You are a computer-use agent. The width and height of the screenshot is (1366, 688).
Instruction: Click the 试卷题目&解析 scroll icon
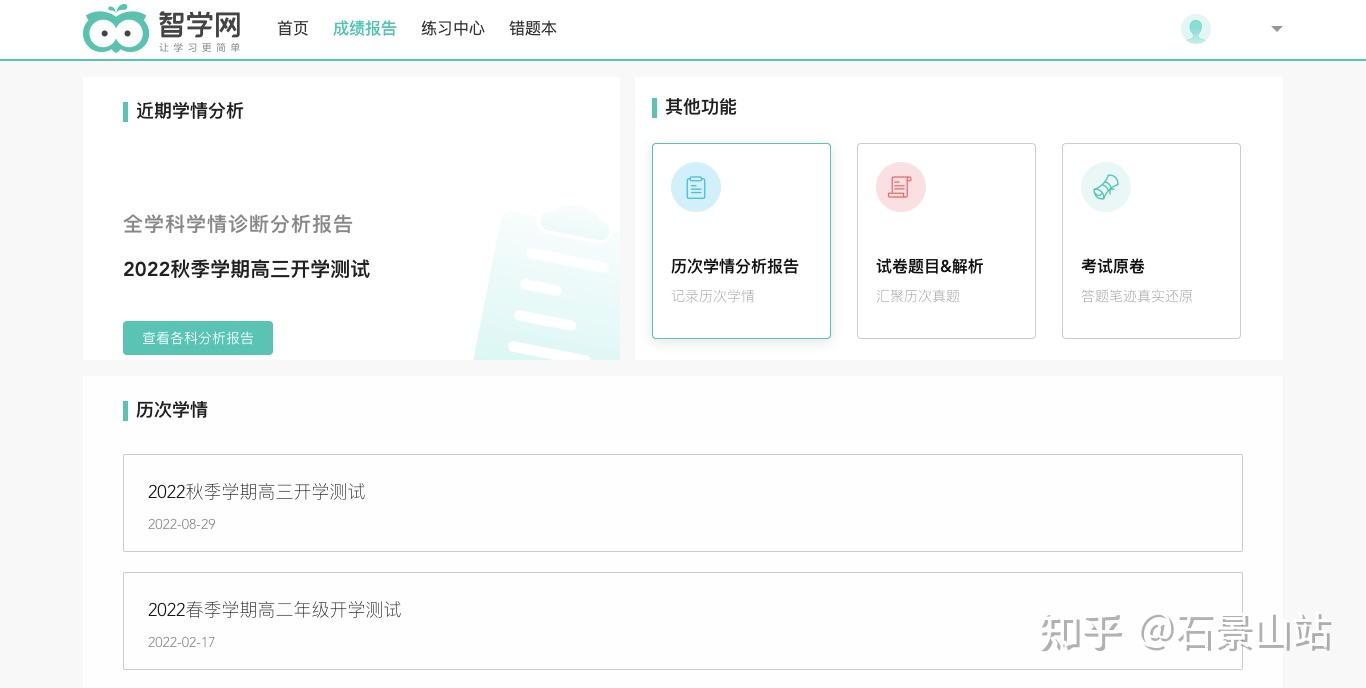click(901, 187)
